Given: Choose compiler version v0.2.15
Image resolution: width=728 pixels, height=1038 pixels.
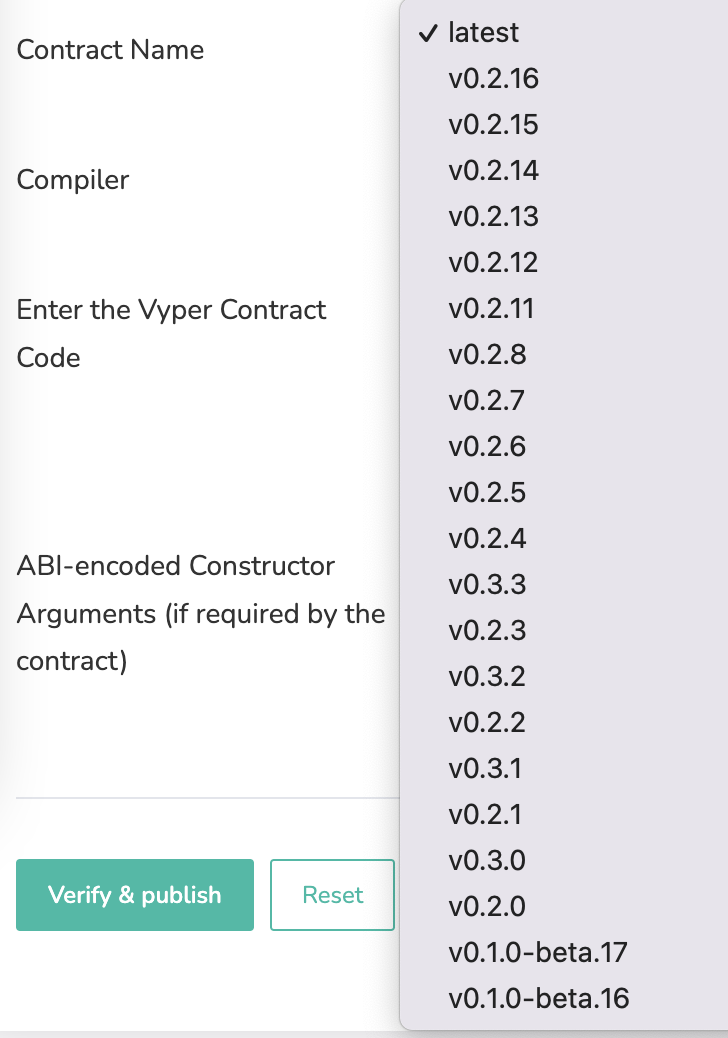Looking at the screenshot, I should (494, 124).
